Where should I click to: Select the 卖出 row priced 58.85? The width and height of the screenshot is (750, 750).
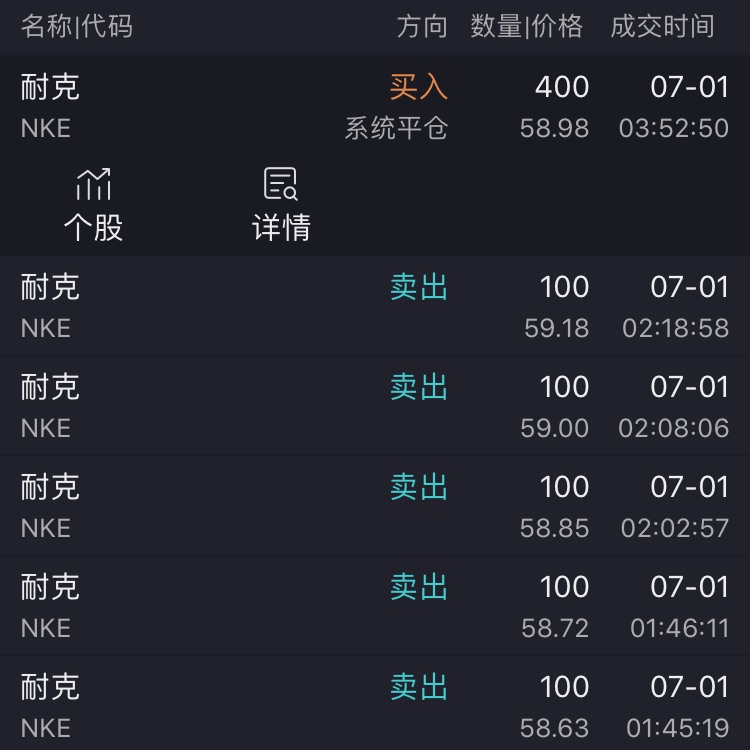[x=375, y=506]
